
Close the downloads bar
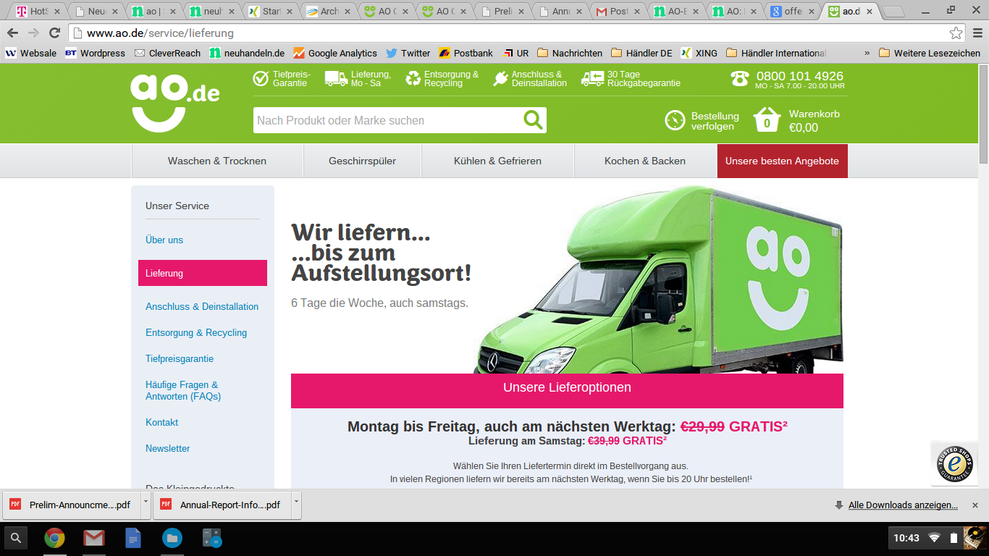(x=975, y=505)
